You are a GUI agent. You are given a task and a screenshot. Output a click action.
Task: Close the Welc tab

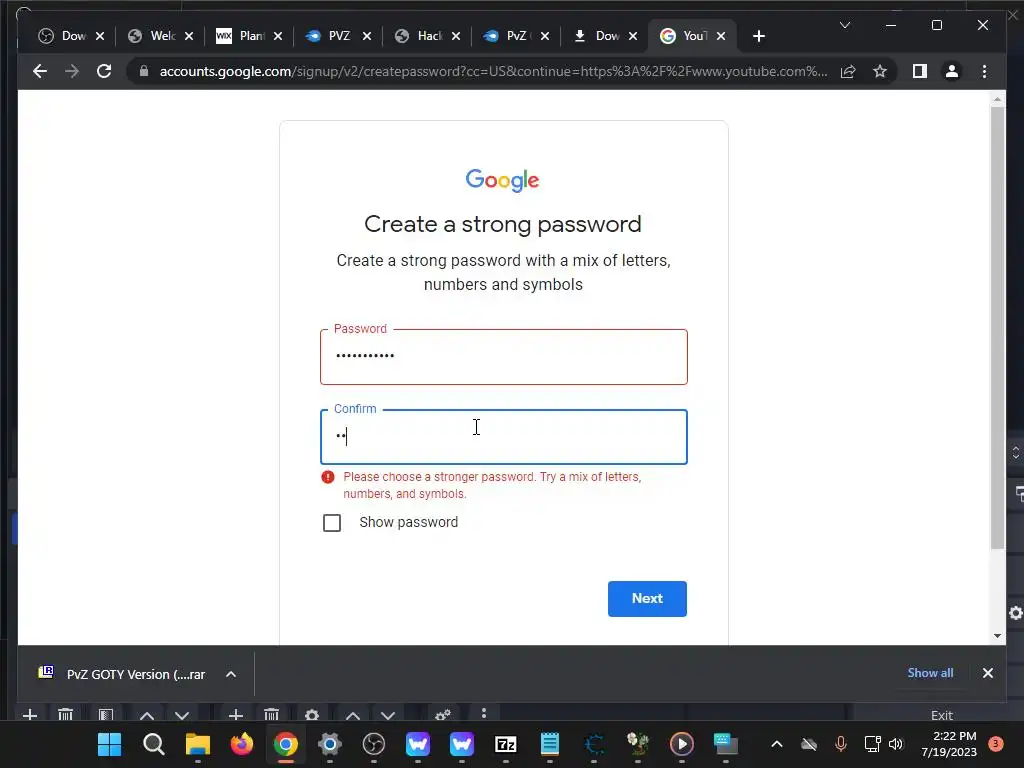pos(189,36)
